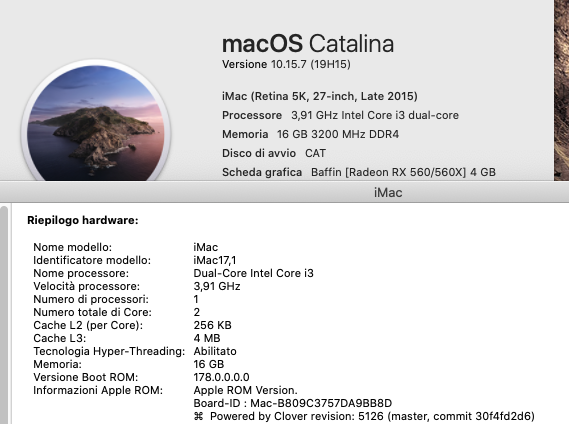The height and width of the screenshot is (424, 569).
Task: Click the 'Numero di processori:' label
Action: (x=91, y=299)
